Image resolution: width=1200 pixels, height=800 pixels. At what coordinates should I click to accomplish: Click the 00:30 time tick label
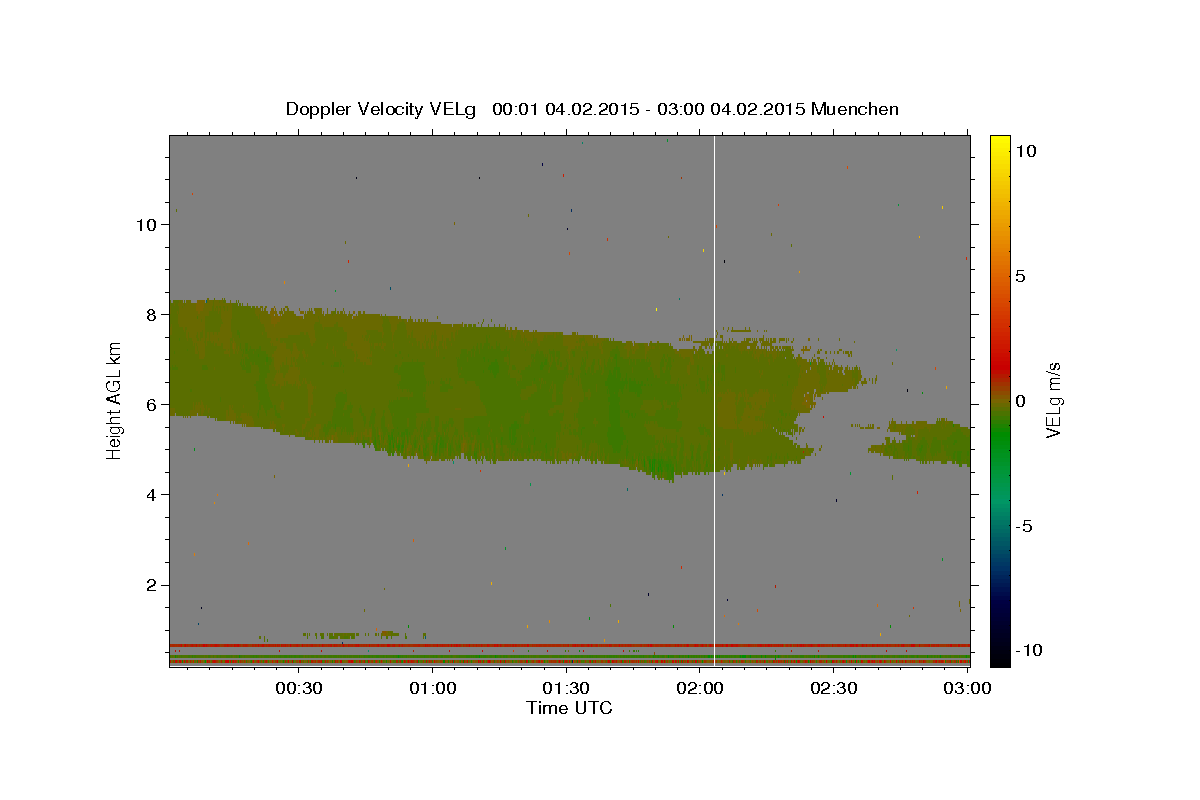(299, 688)
